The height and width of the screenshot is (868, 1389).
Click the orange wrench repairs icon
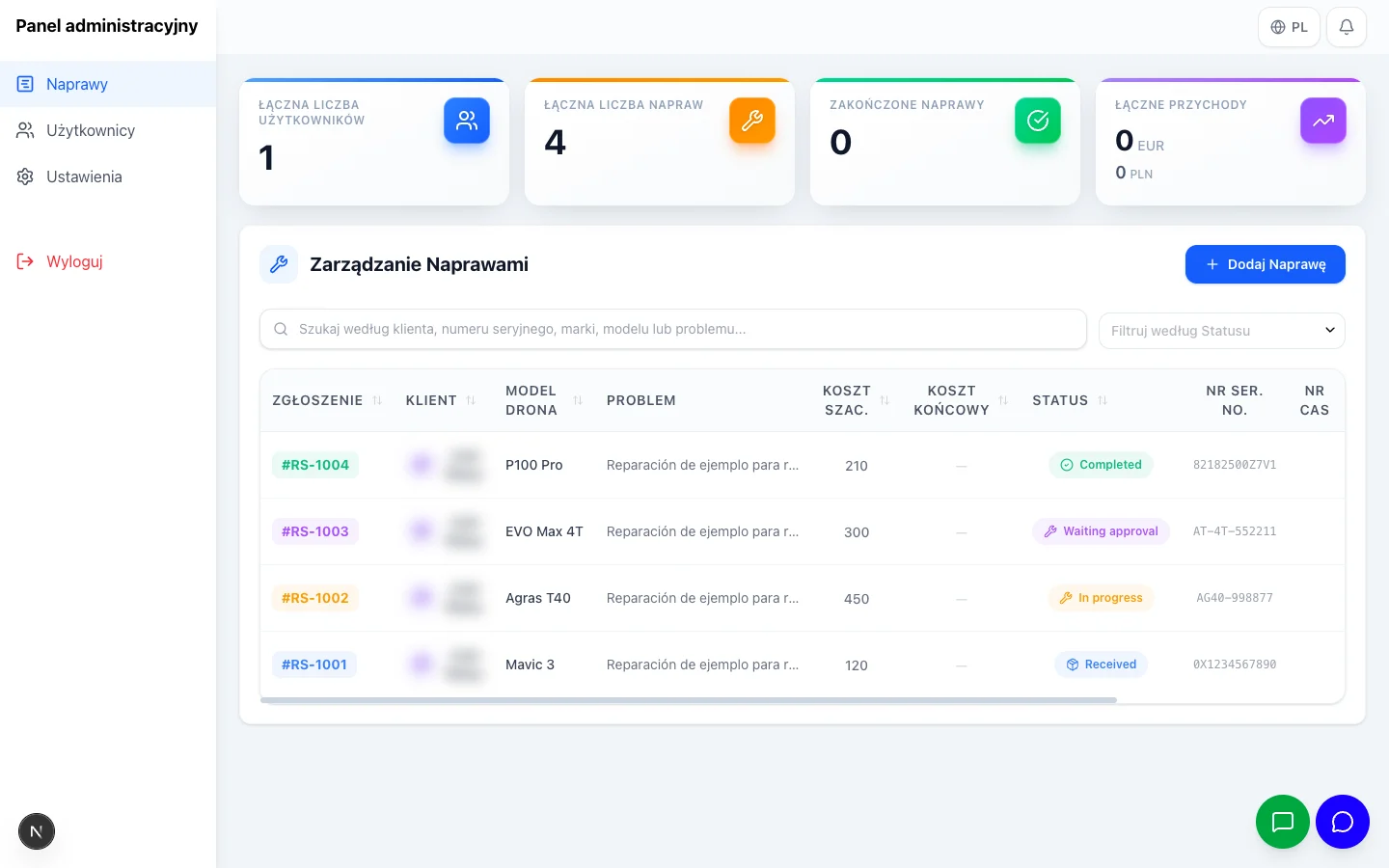pyautogui.click(x=752, y=121)
